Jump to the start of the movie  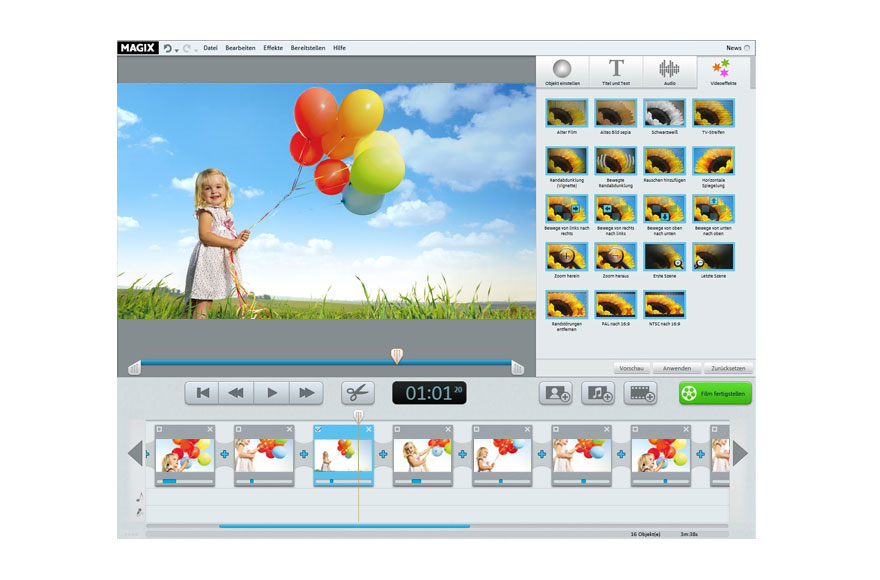pyautogui.click(x=203, y=392)
